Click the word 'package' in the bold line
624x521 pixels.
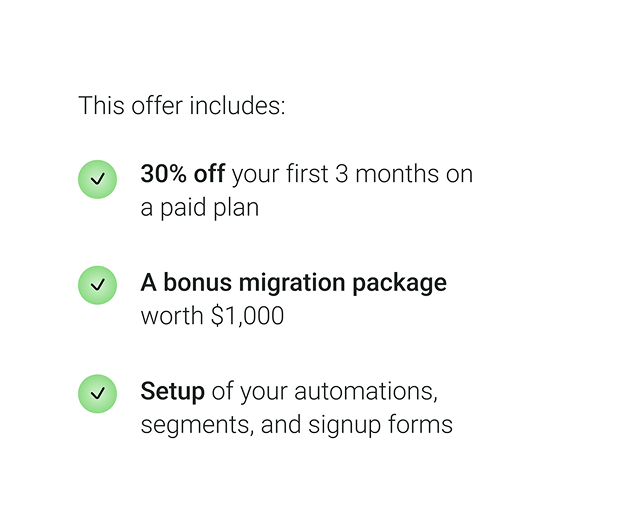(x=400, y=283)
